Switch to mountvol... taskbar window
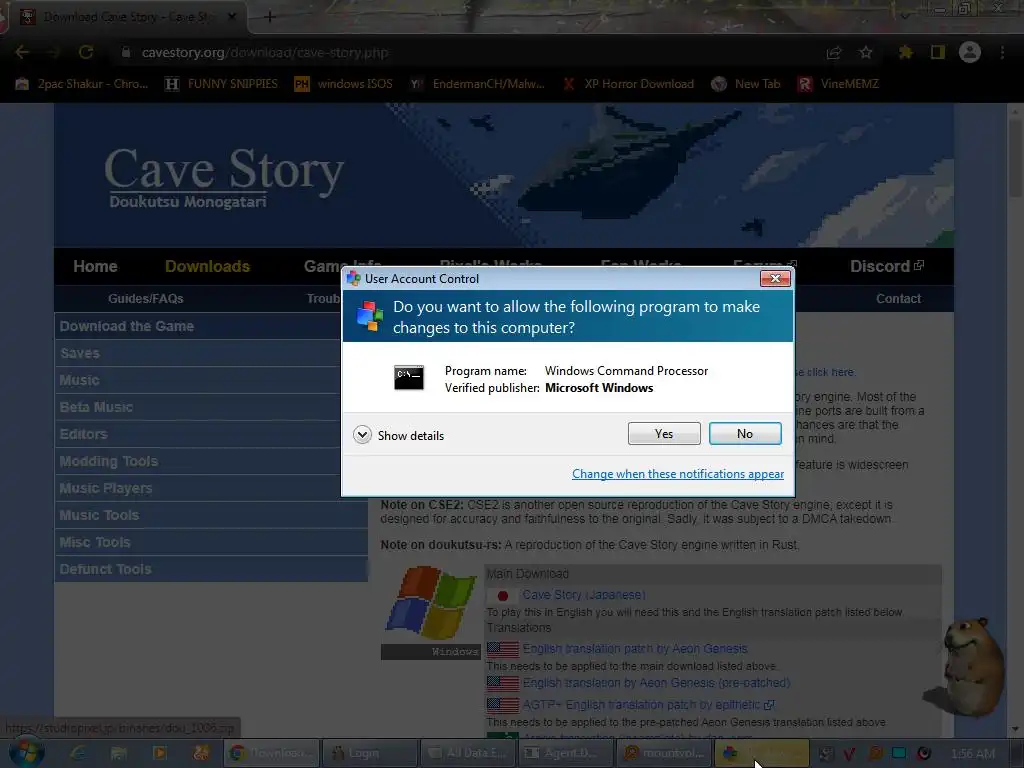 [x=664, y=753]
